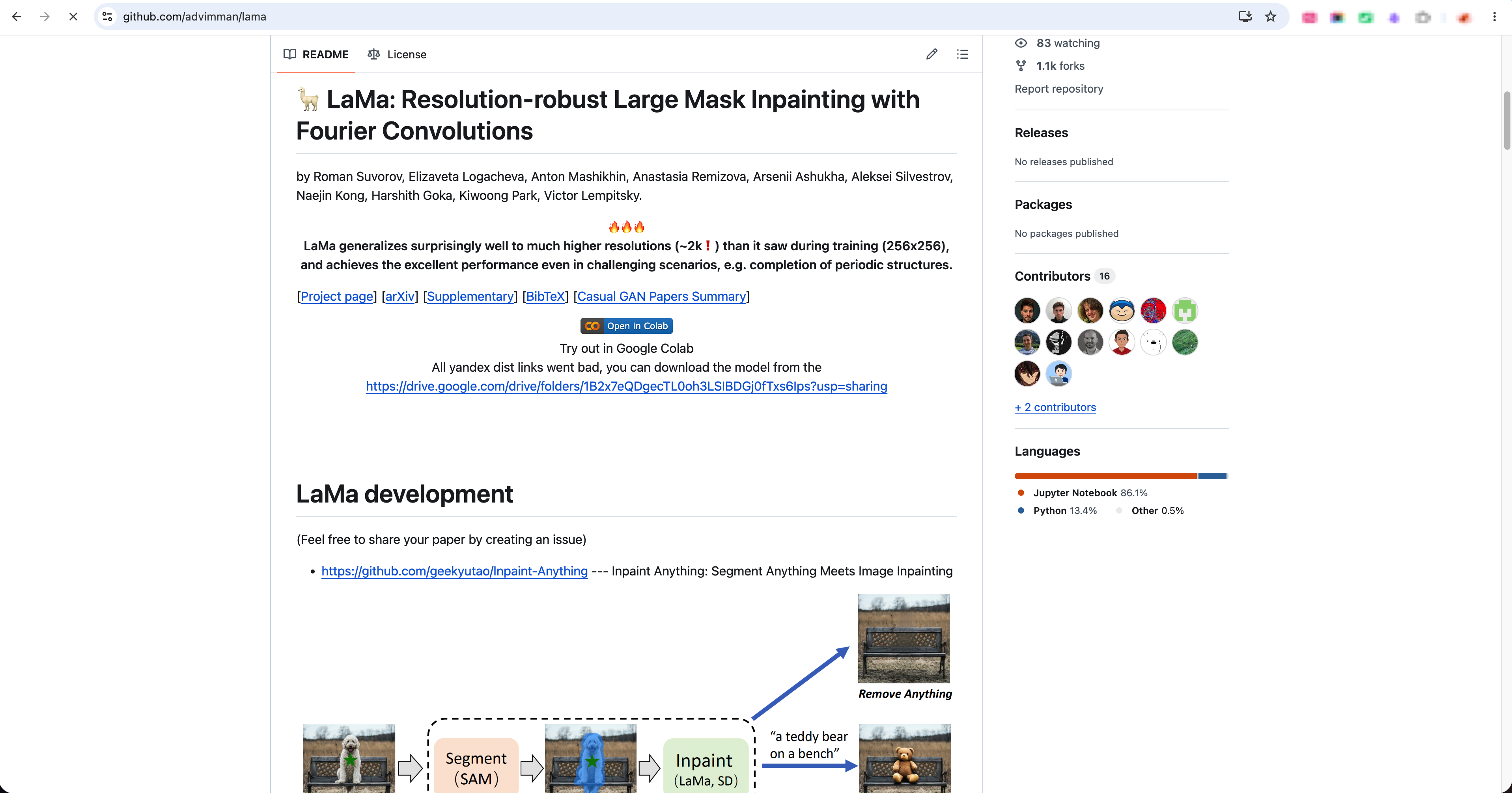This screenshot has width=1512, height=793.
Task: Click the gray camera extension icon
Action: click(1423, 18)
